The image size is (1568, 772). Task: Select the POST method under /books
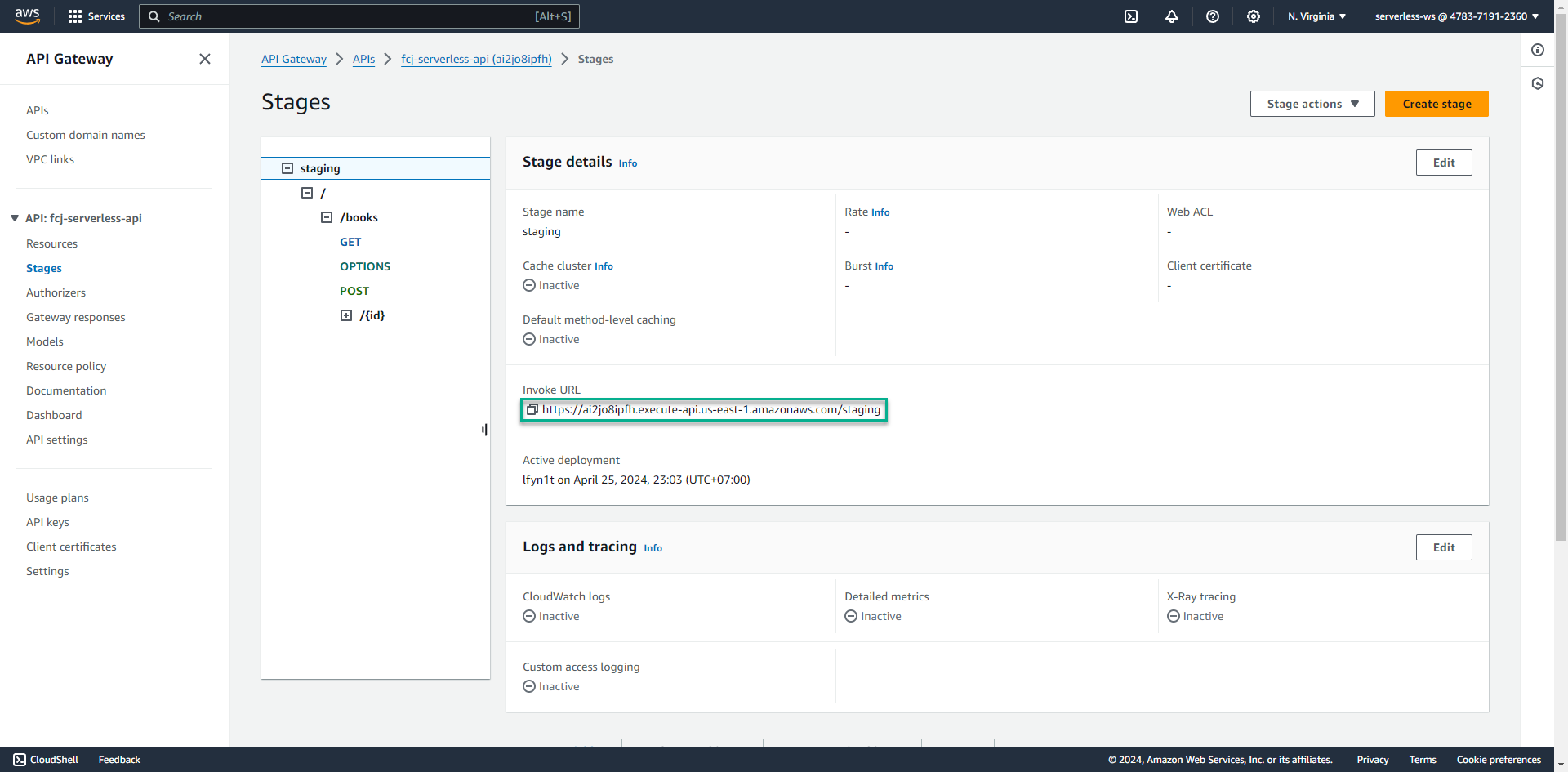[354, 291]
